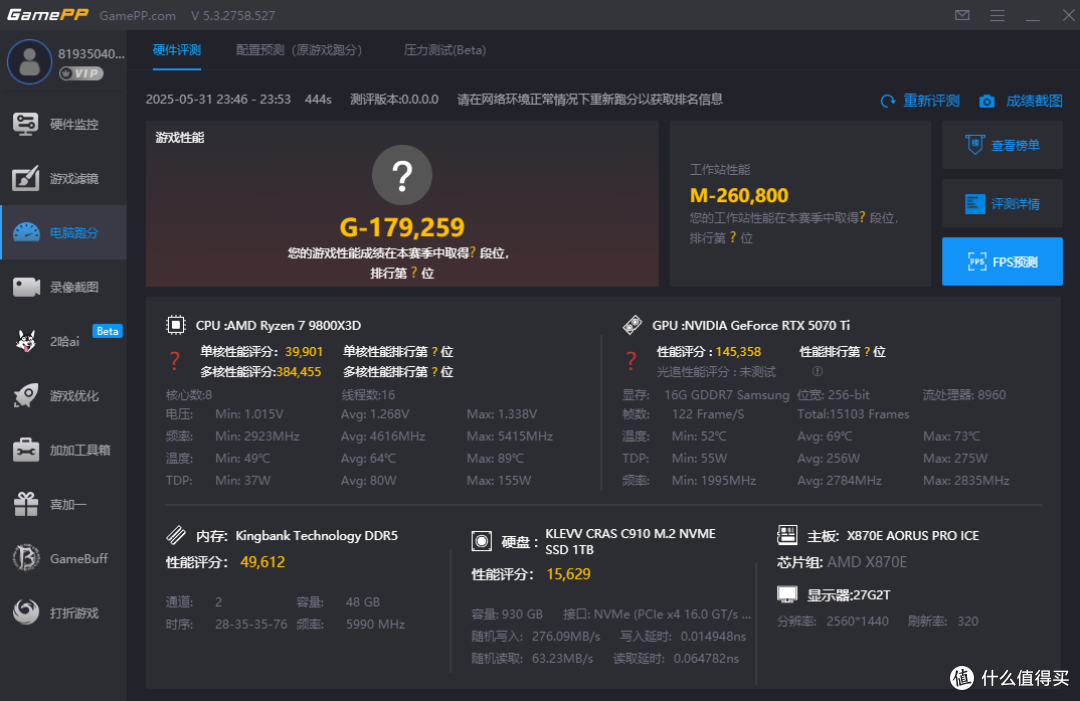Viewport: 1080px width, 701px height.
Task: Click the blue FPS预测 button
Action: click(1002, 262)
